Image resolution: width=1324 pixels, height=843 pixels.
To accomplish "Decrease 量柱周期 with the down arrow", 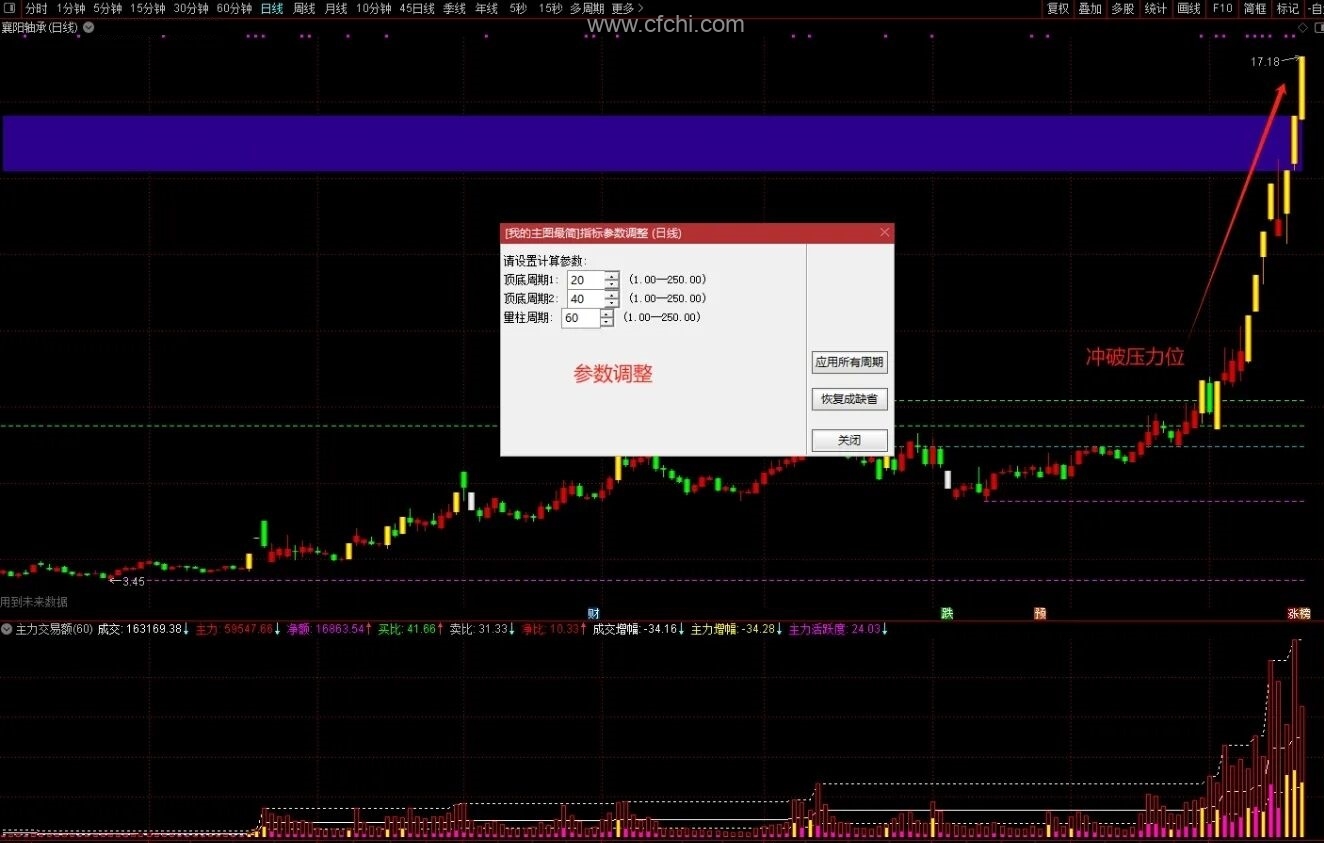I will 607,323.
